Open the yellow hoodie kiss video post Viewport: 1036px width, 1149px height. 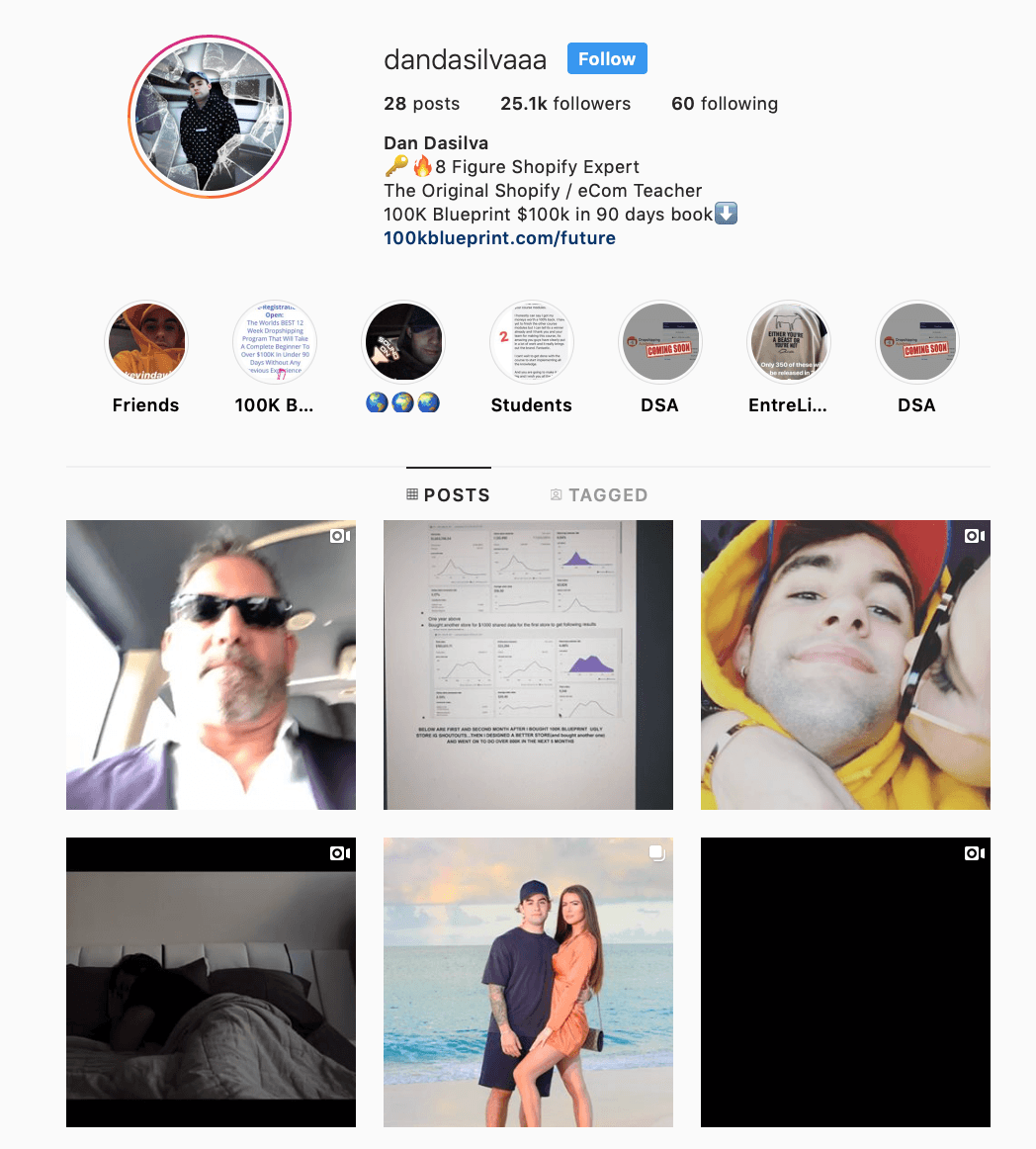845,664
